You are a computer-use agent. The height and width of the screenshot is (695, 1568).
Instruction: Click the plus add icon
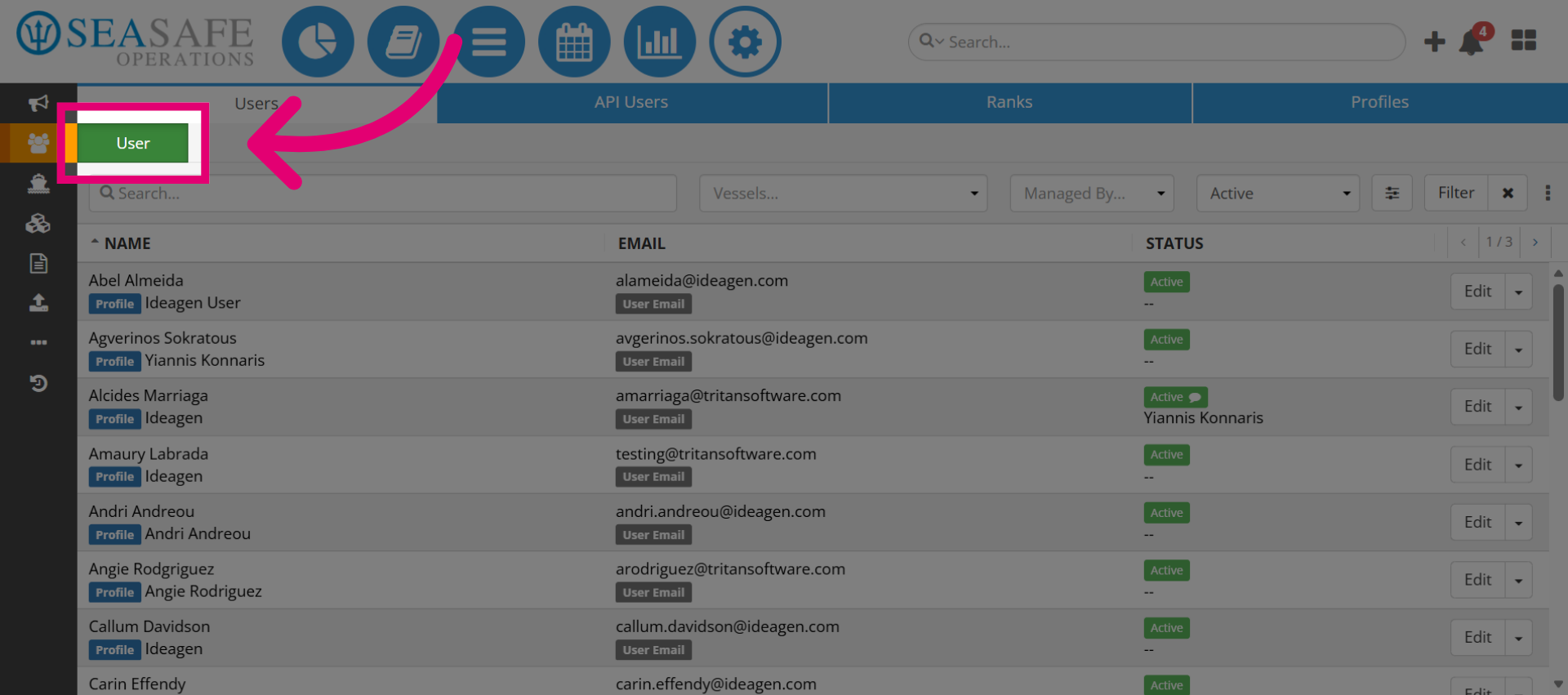coord(1434,42)
